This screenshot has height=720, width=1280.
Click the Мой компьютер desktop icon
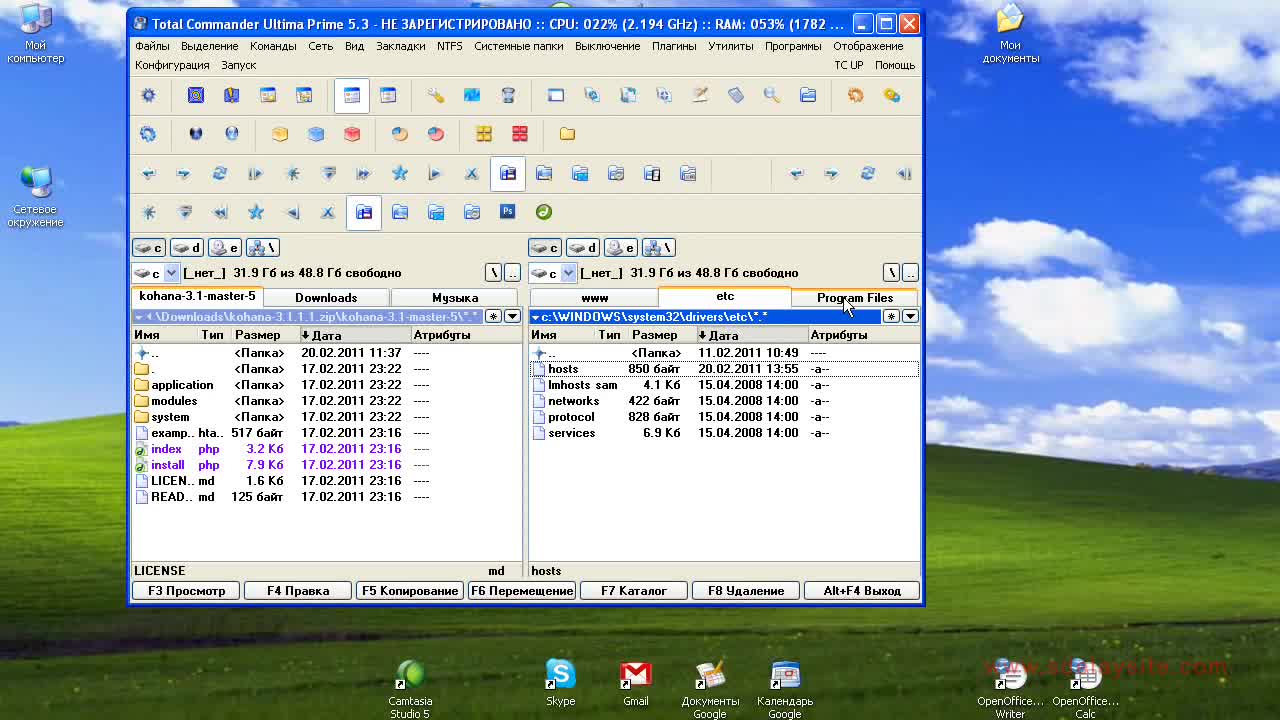(36, 34)
